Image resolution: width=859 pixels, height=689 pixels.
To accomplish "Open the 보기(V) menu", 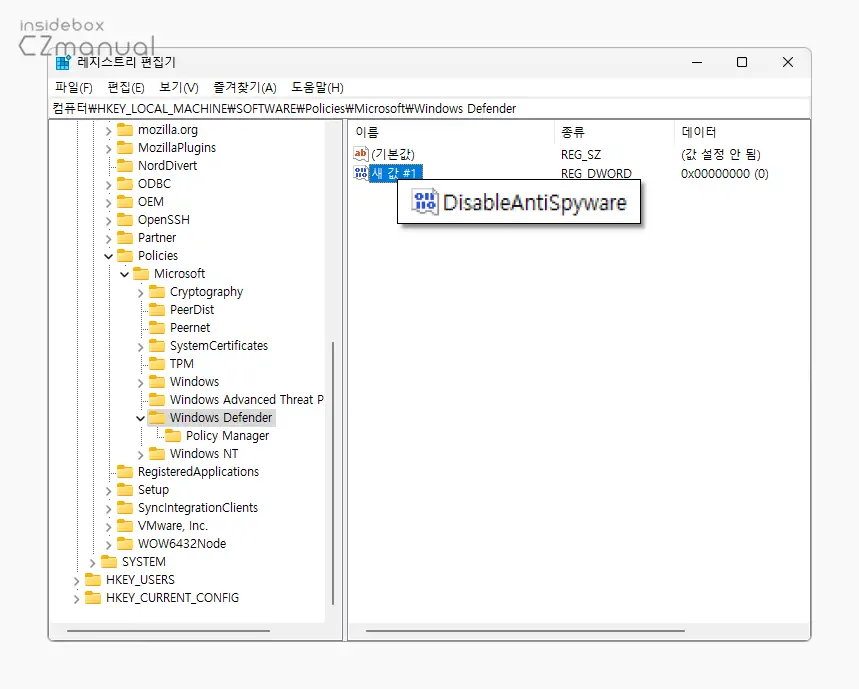I will tap(179, 88).
